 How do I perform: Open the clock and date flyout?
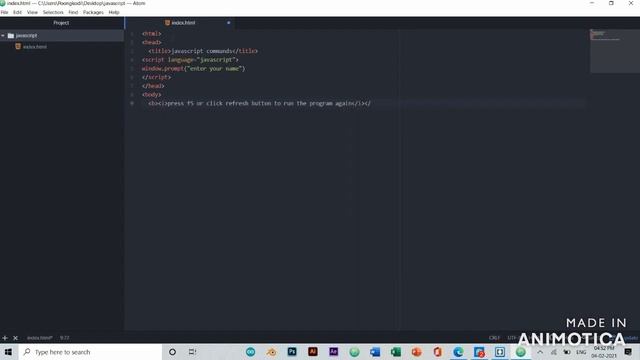point(604,352)
